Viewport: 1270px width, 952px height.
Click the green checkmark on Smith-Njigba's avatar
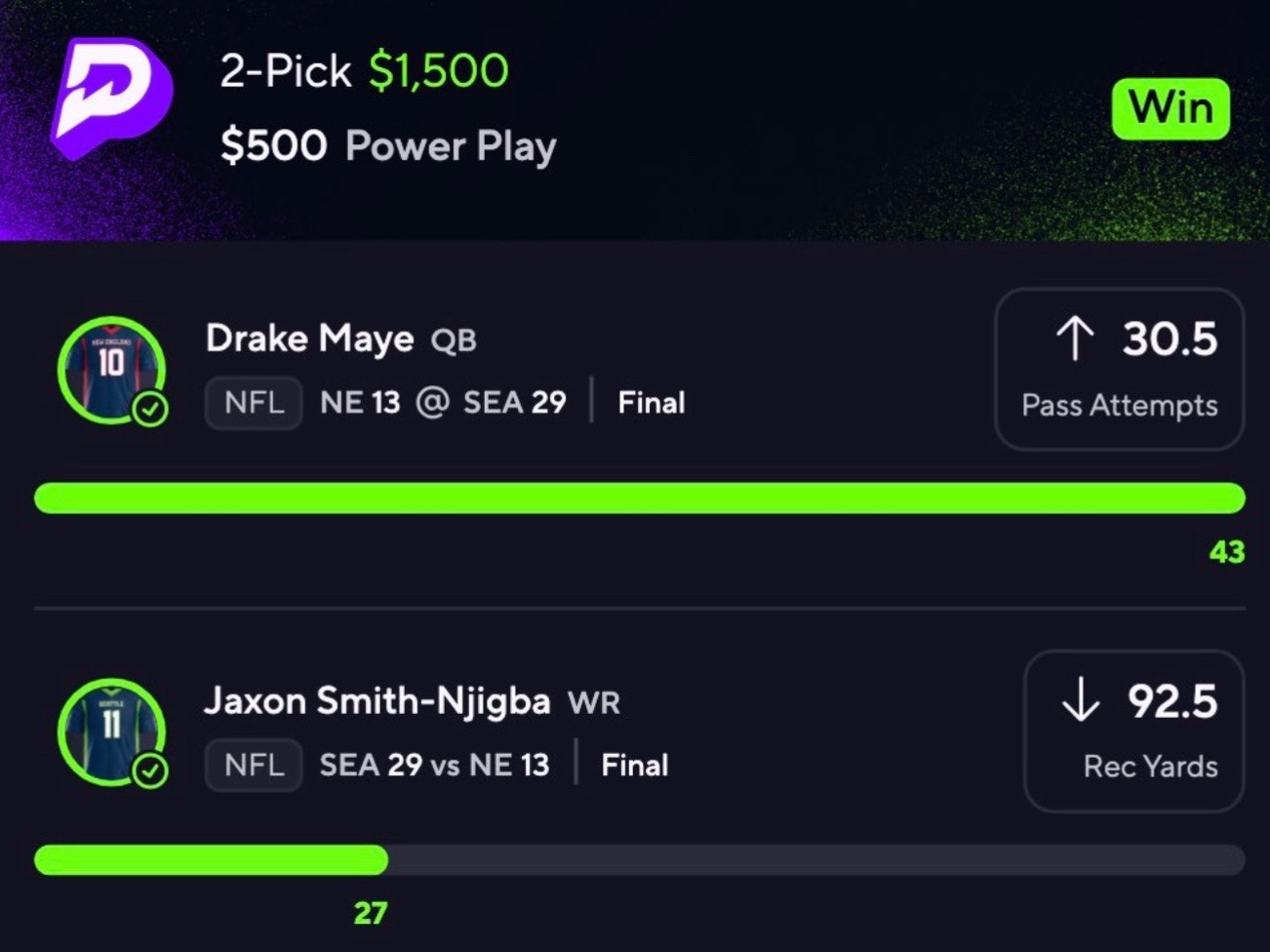[x=150, y=771]
